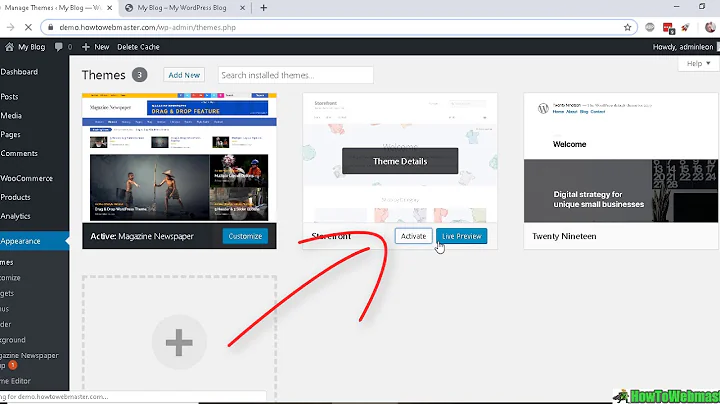Click the plus New icon in admin bar
This screenshot has width=720, height=404.
click(86, 47)
